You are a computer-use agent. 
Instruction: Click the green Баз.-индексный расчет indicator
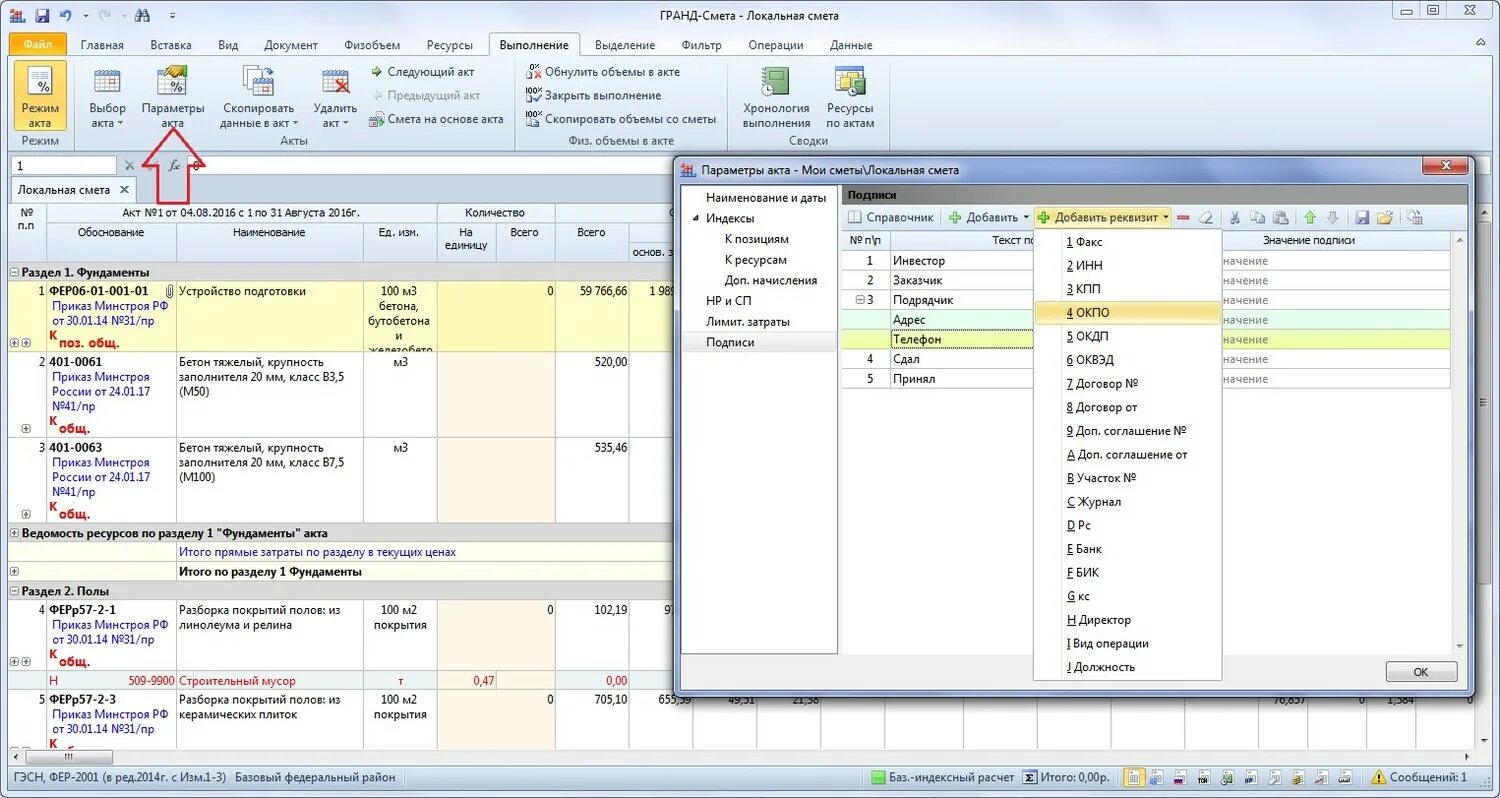(878, 777)
